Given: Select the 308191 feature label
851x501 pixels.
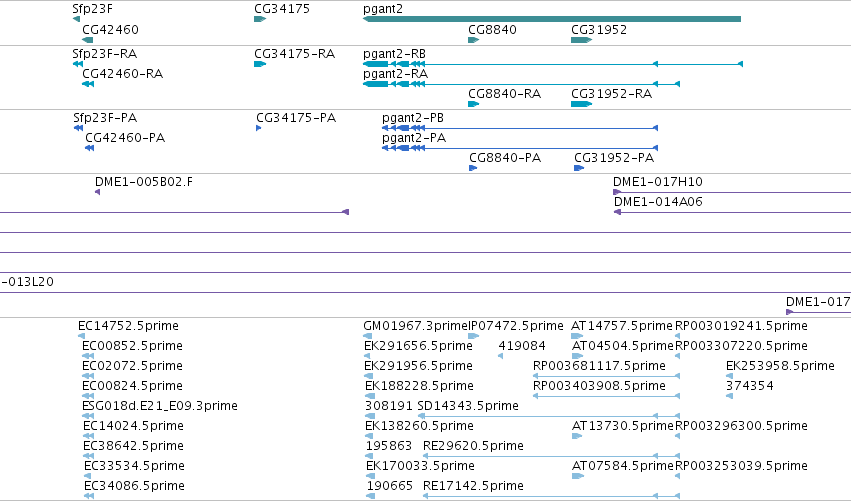Looking at the screenshot, I should tap(389, 406).
